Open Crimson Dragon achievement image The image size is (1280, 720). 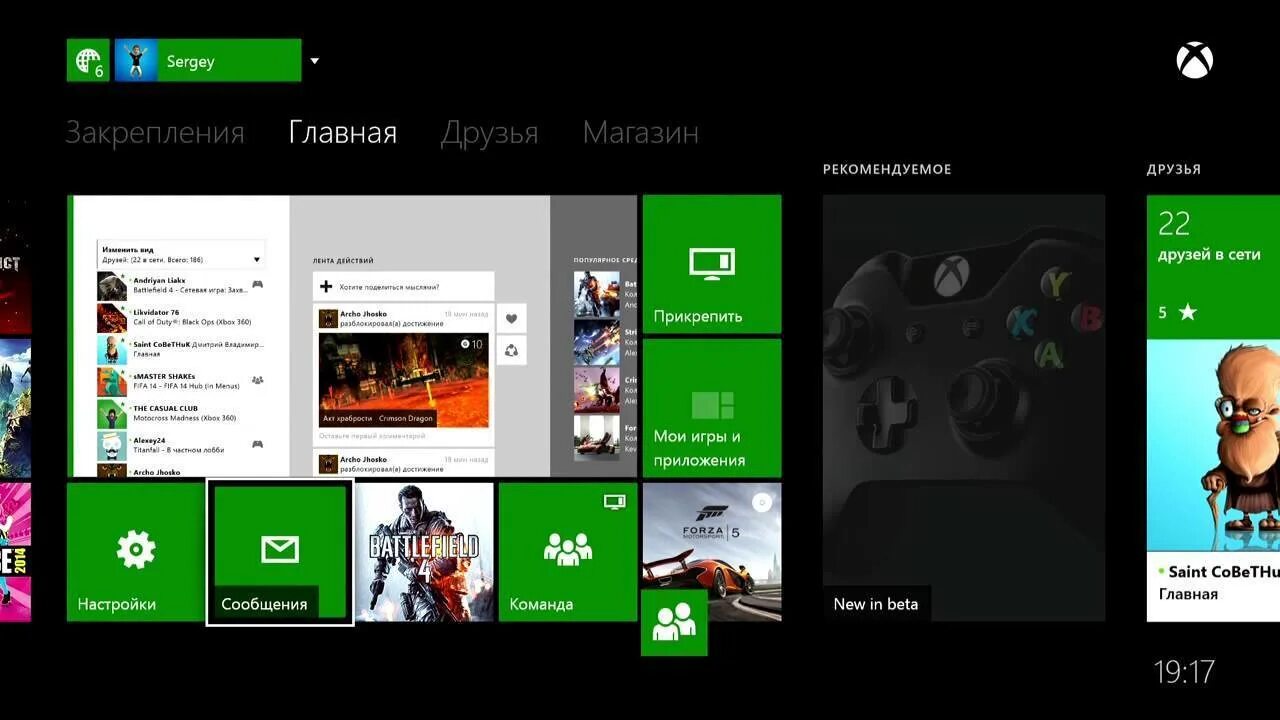point(403,380)
